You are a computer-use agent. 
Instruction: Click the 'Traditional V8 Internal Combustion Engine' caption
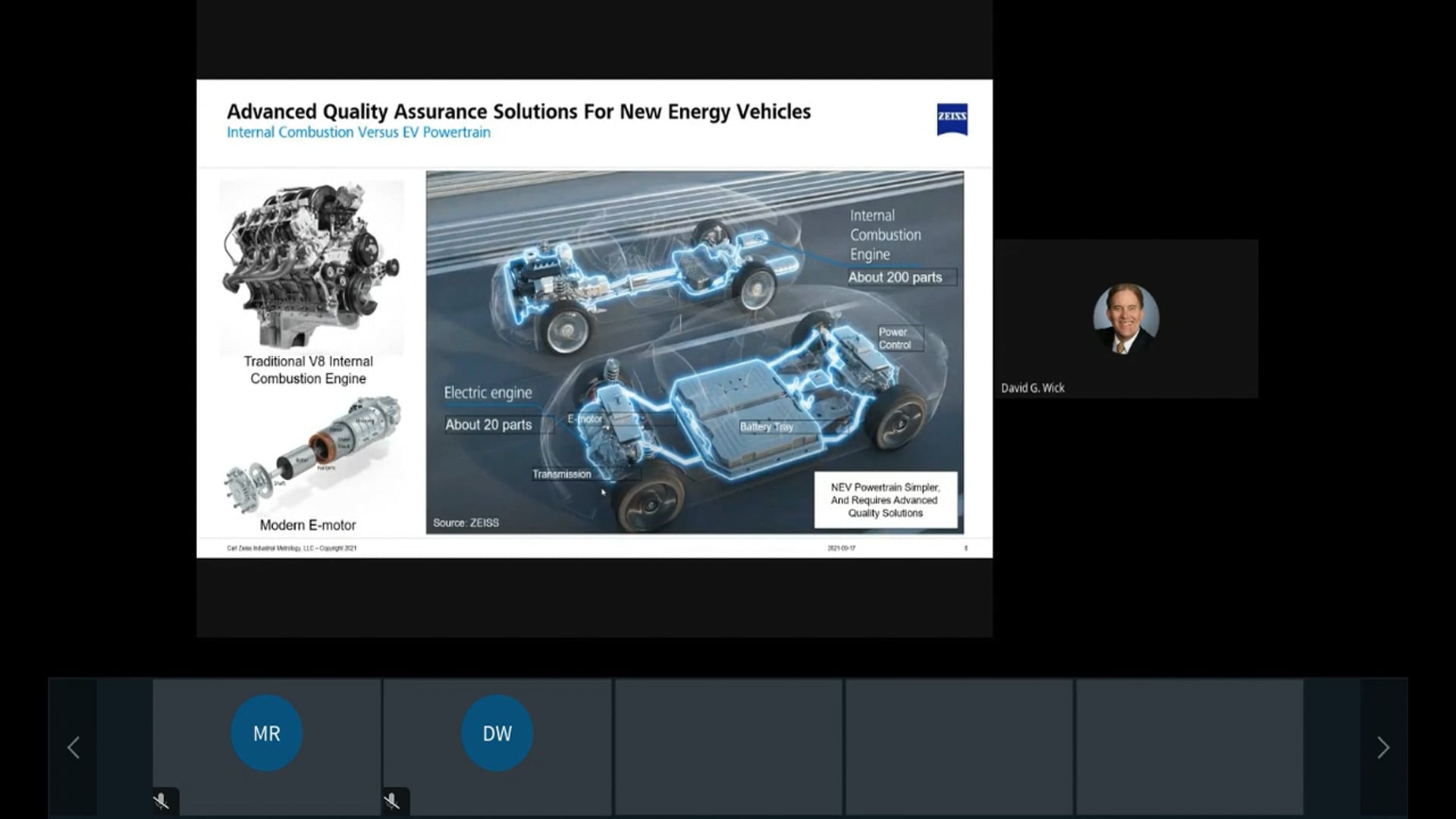[308, 370]
